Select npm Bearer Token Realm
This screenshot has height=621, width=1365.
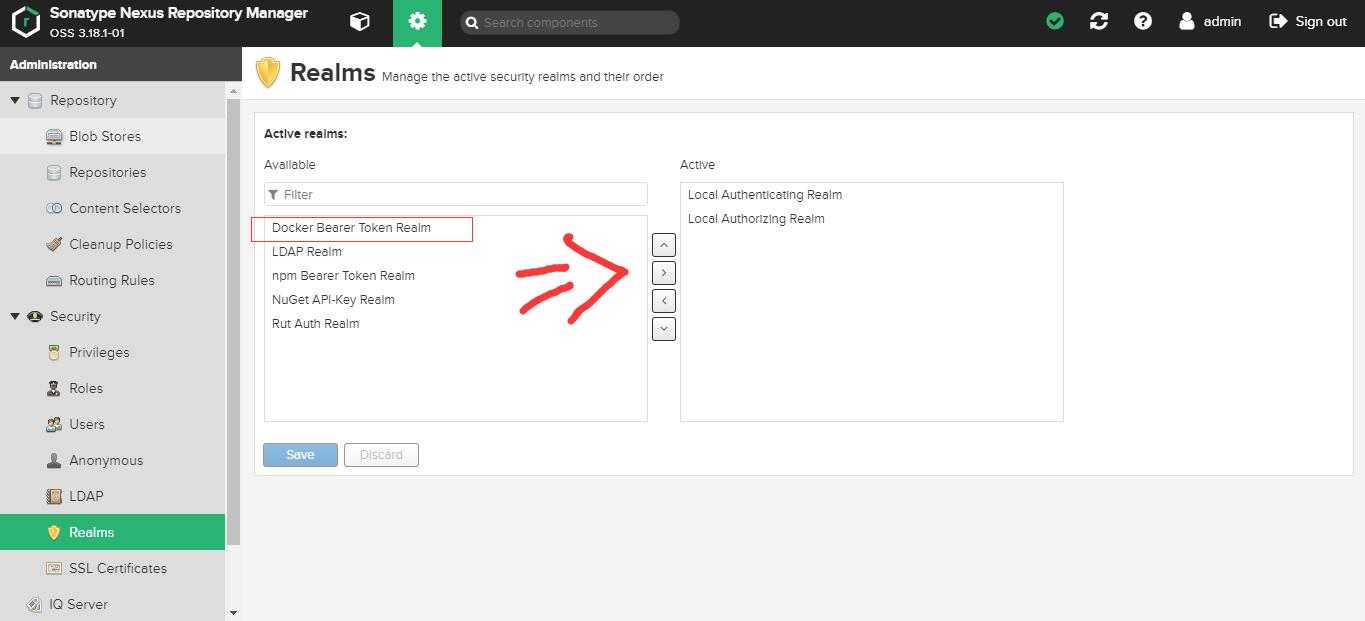456,276
